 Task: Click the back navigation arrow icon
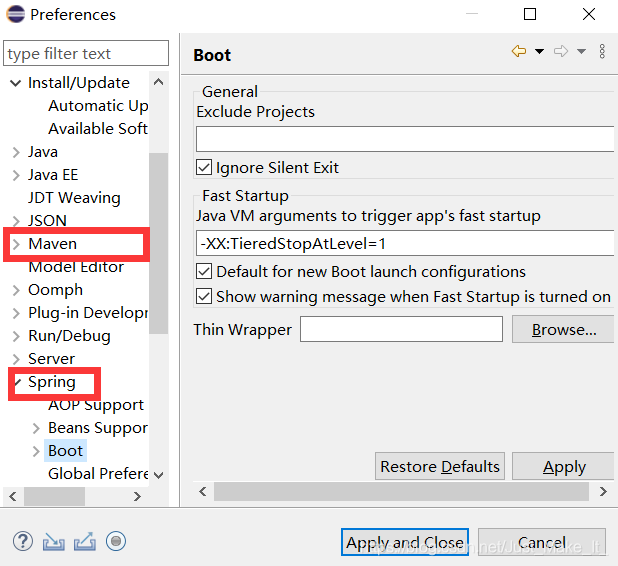tap(519, 51)
